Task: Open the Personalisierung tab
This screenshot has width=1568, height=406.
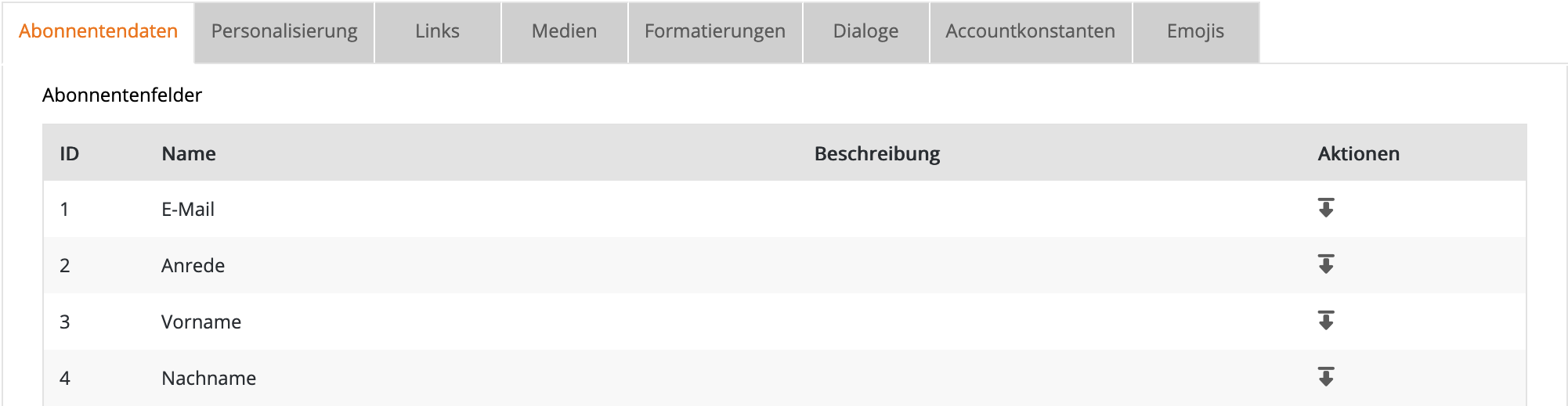Action: [284, 31]
